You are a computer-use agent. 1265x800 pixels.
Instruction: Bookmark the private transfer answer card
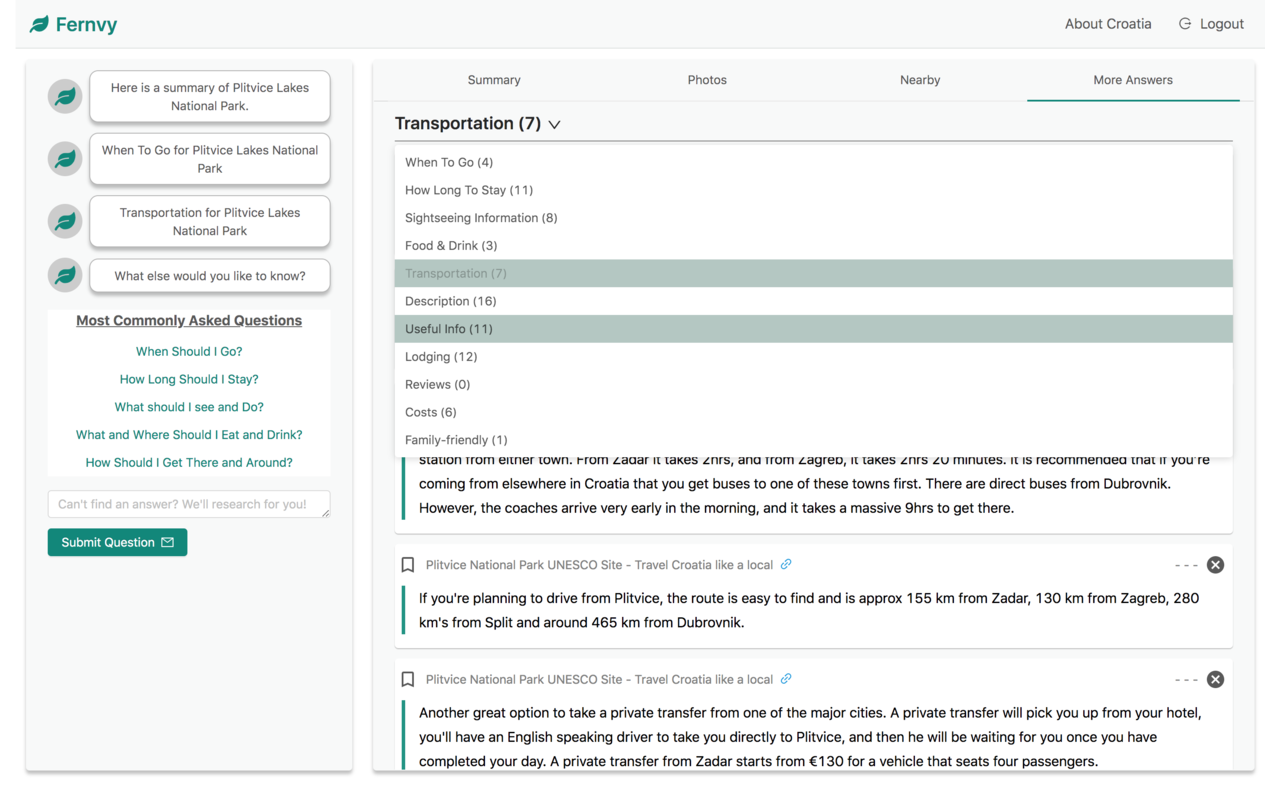pos(407,679)
